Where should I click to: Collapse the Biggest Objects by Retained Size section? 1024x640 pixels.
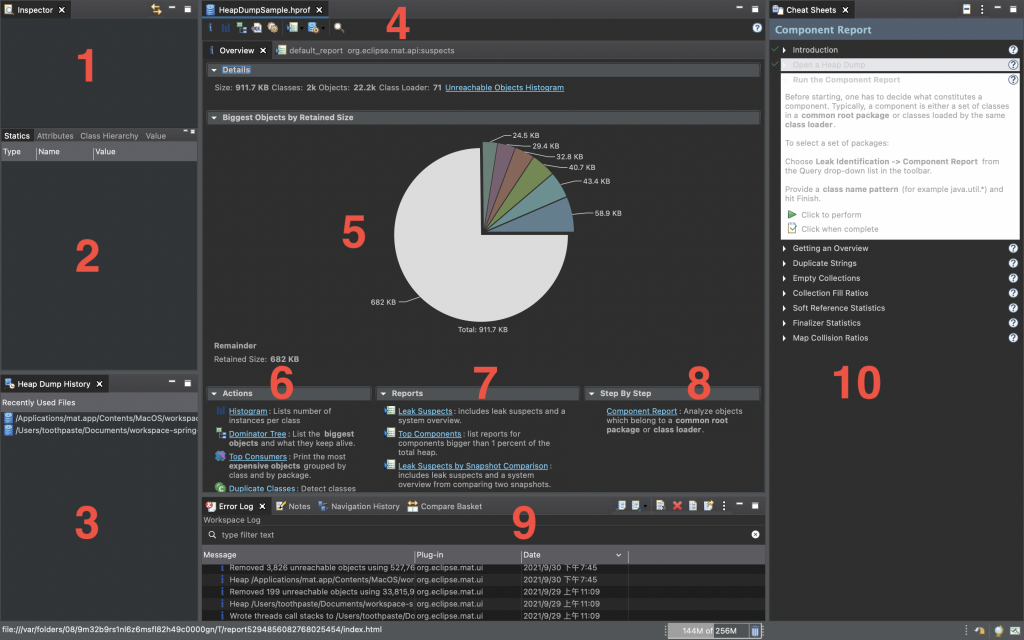point(214,118)
